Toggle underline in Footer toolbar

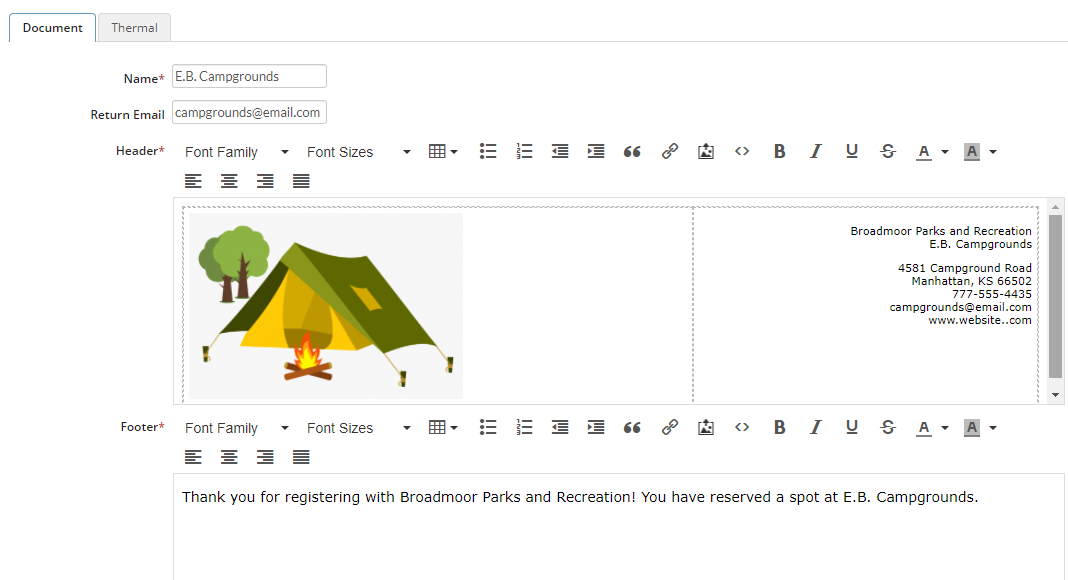tap(851, 427)
